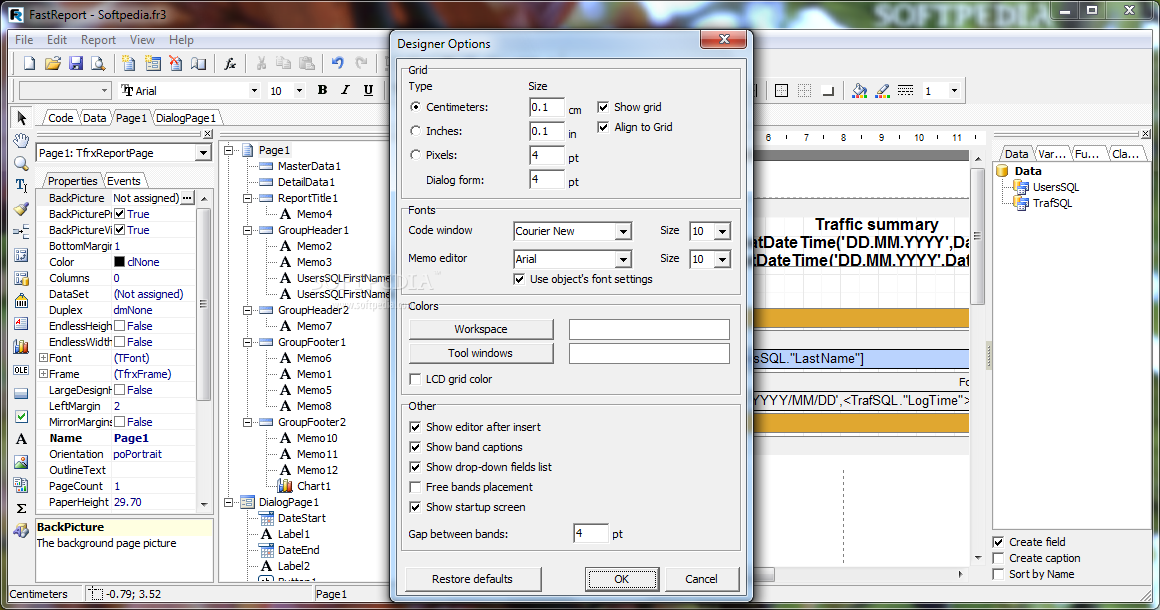Select the arrow Select tool
This screenshot has width=1160, height=610.
[x=21, y=118]
